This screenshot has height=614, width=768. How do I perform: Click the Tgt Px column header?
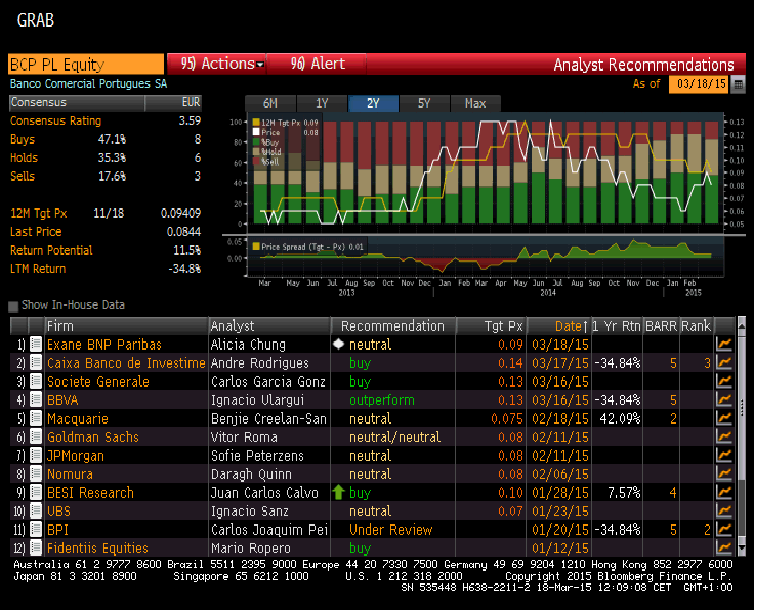(x=491, y=326)
